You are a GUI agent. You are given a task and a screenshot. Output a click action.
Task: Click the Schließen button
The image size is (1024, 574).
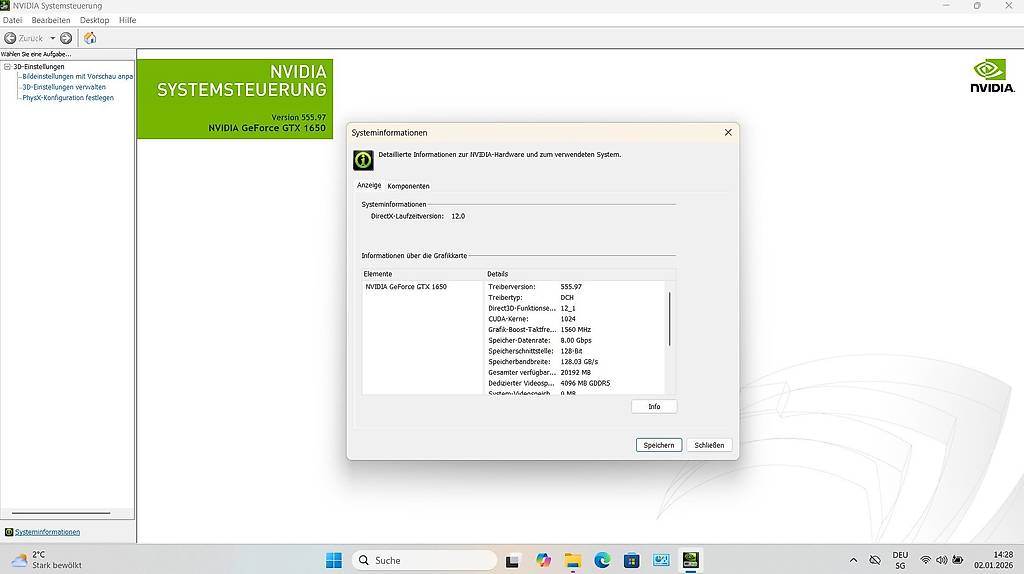click(x=709, y=445)
